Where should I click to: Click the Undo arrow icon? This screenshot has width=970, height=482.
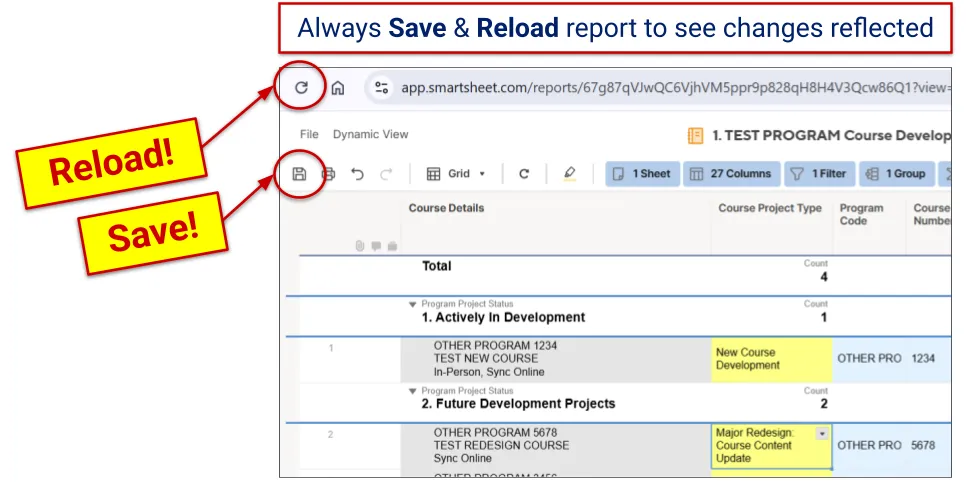point(358,174)
